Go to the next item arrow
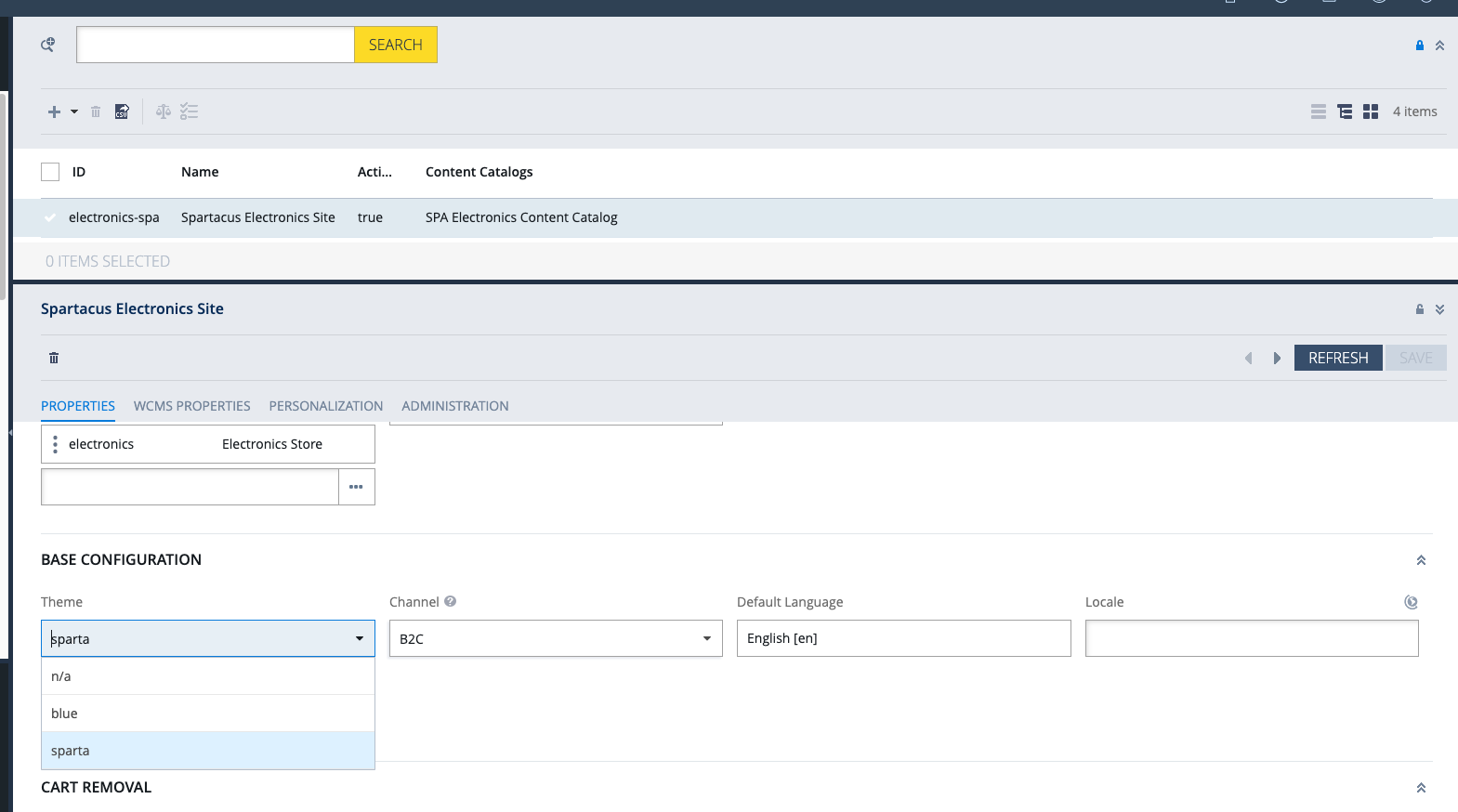The height and width of the screenshot is (812, 1458). (1277, 358)
